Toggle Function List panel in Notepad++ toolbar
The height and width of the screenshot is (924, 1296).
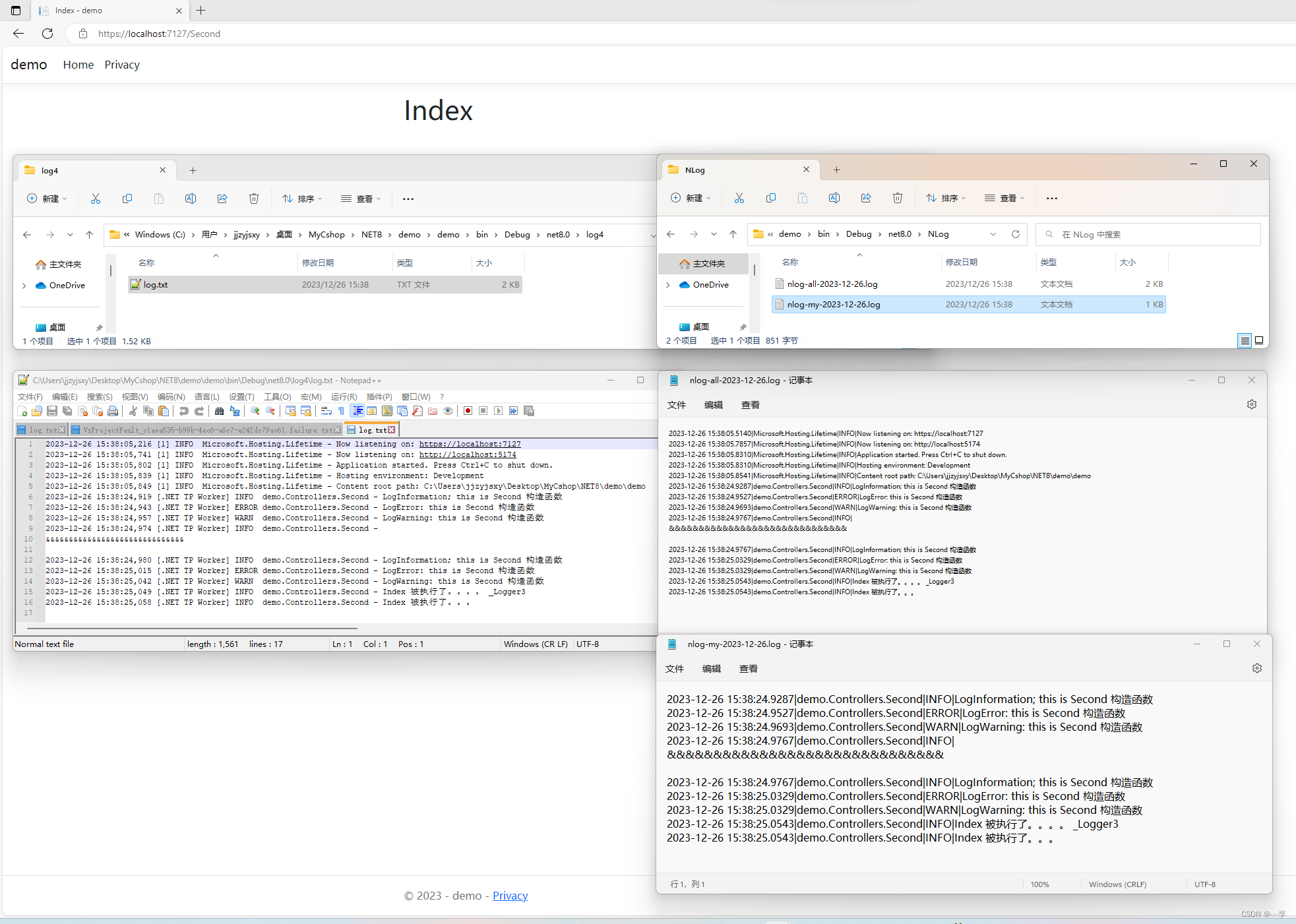pyautogui.click(x=417, y=411)
